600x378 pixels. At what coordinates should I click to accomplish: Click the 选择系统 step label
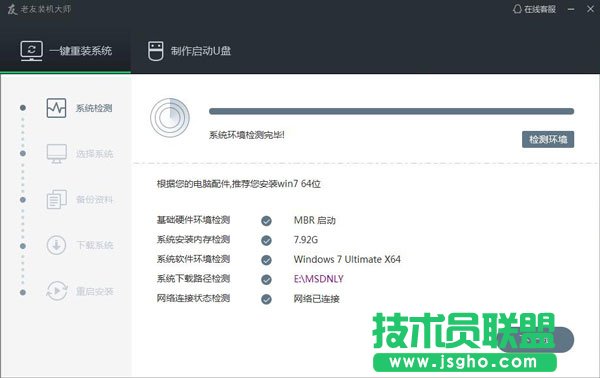click(x=94, y=154)
